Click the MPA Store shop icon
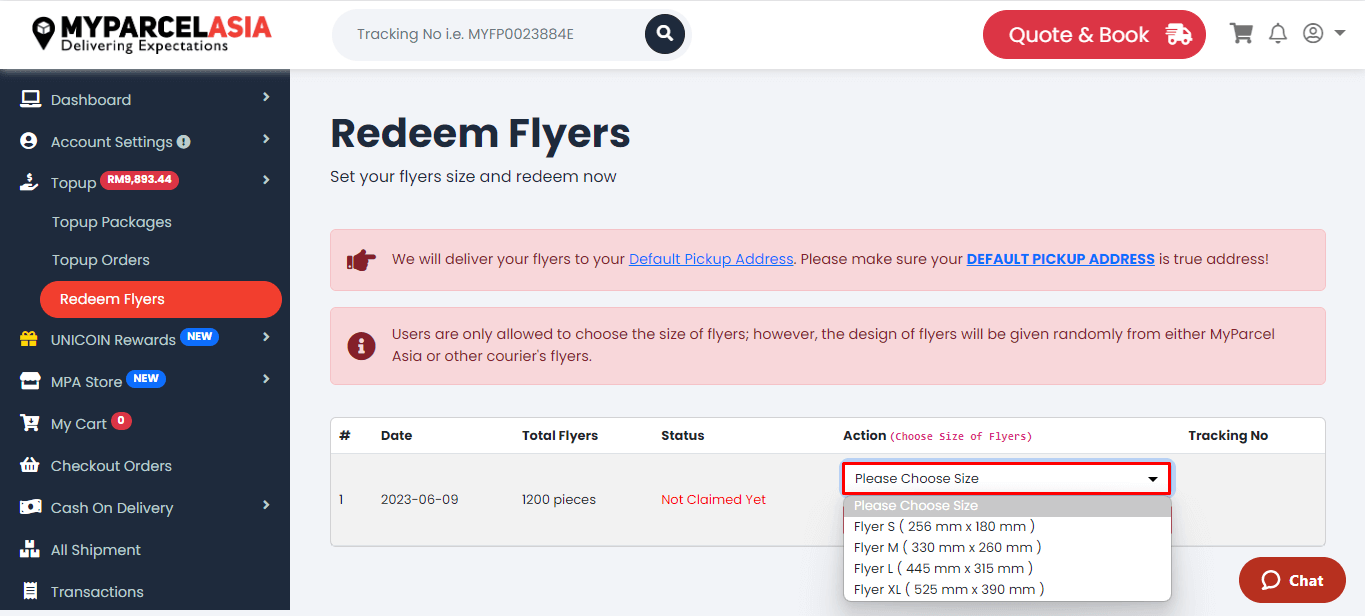1365x616 pixels. point(30,381)
